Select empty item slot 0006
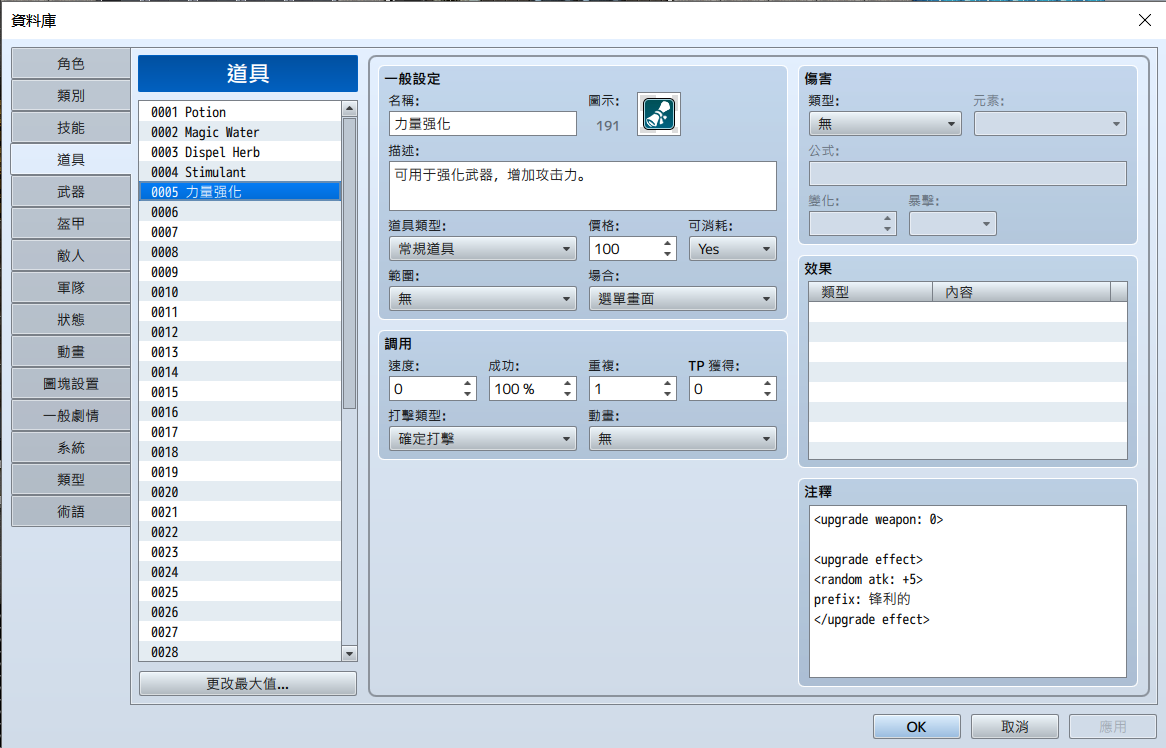1166x748 pixels. click(x=240, y=212)
